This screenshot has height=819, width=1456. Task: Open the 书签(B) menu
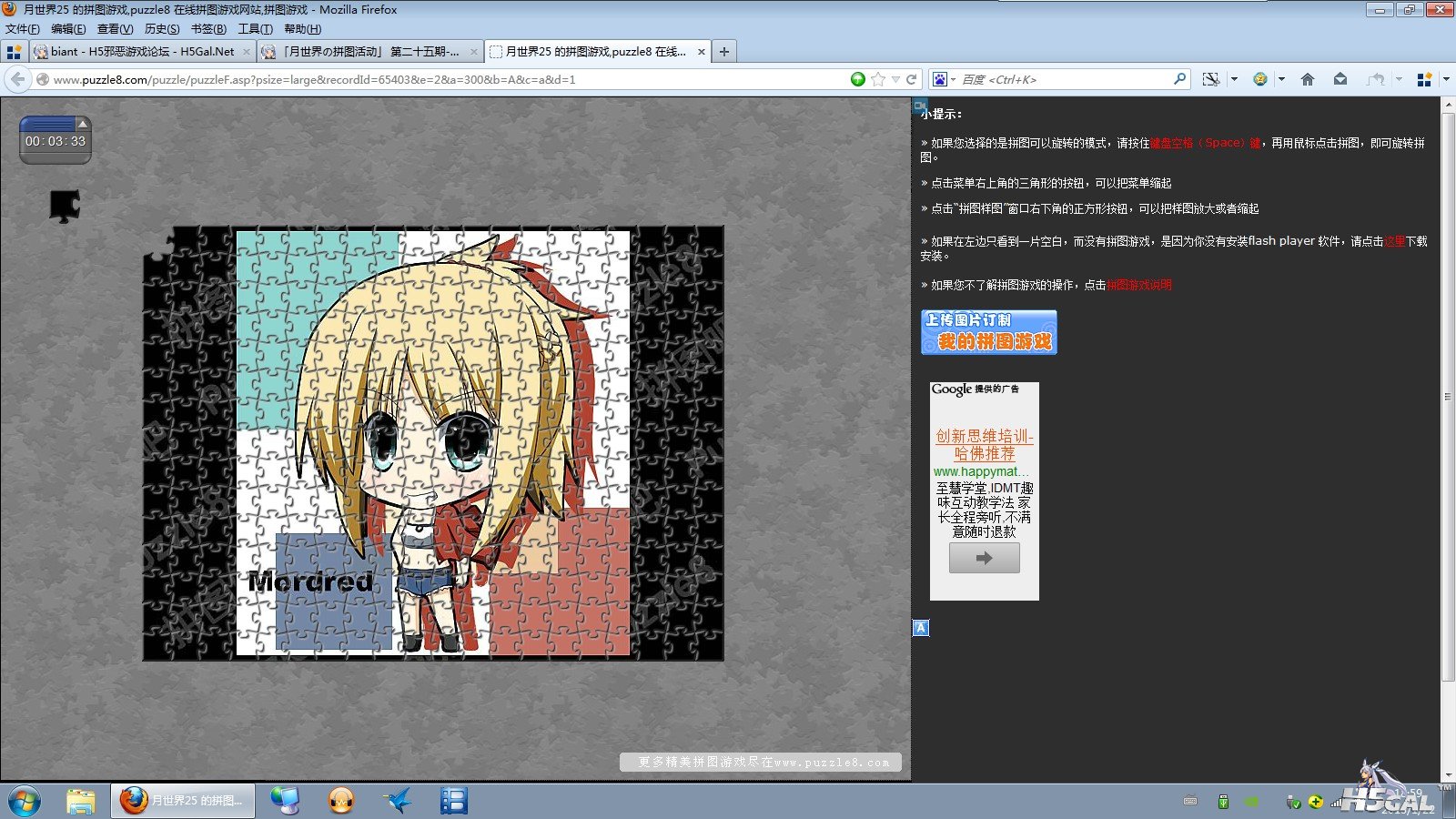pos(208,29)
